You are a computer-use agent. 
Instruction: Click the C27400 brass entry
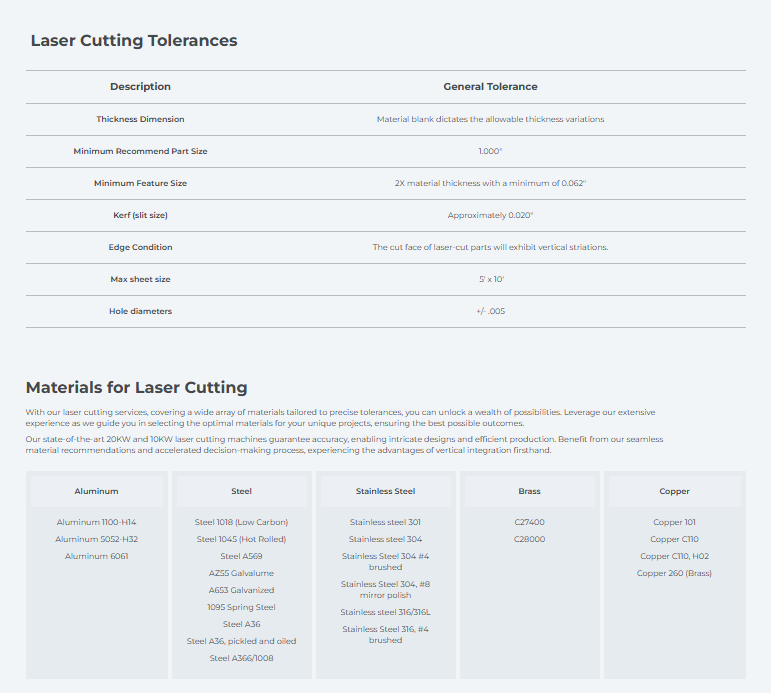click(530, 522)
